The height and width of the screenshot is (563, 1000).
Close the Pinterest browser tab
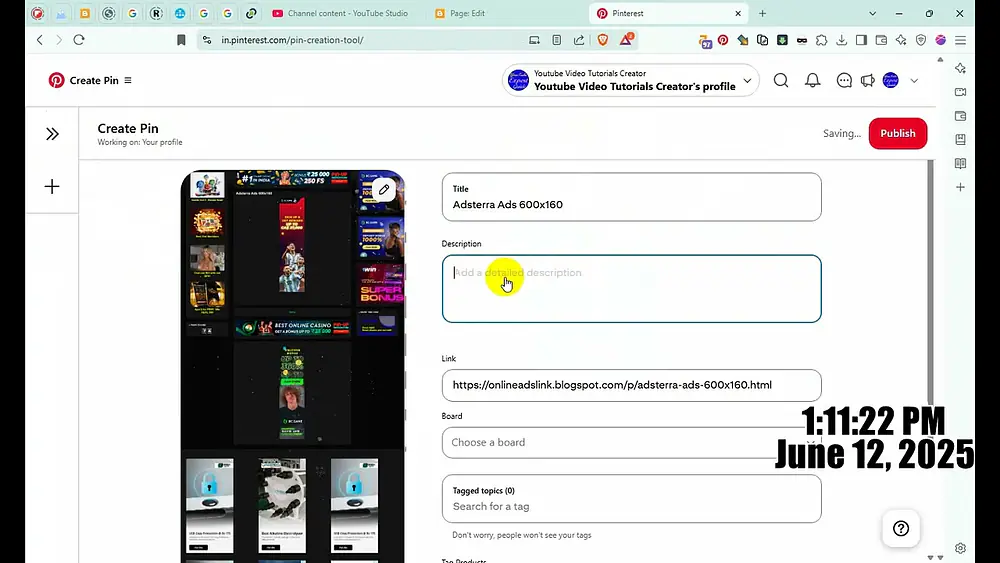coord(738,13)
